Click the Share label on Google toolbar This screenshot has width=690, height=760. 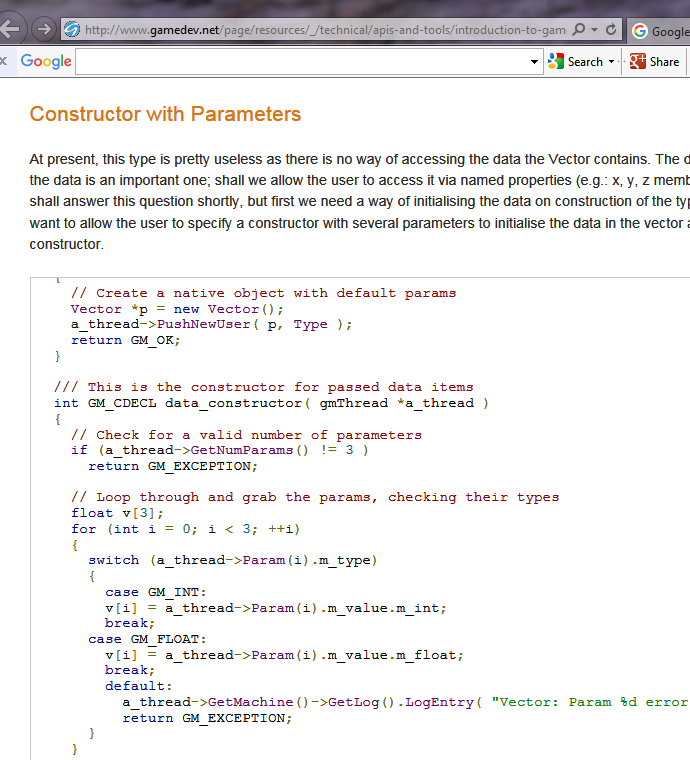[664, 62]
